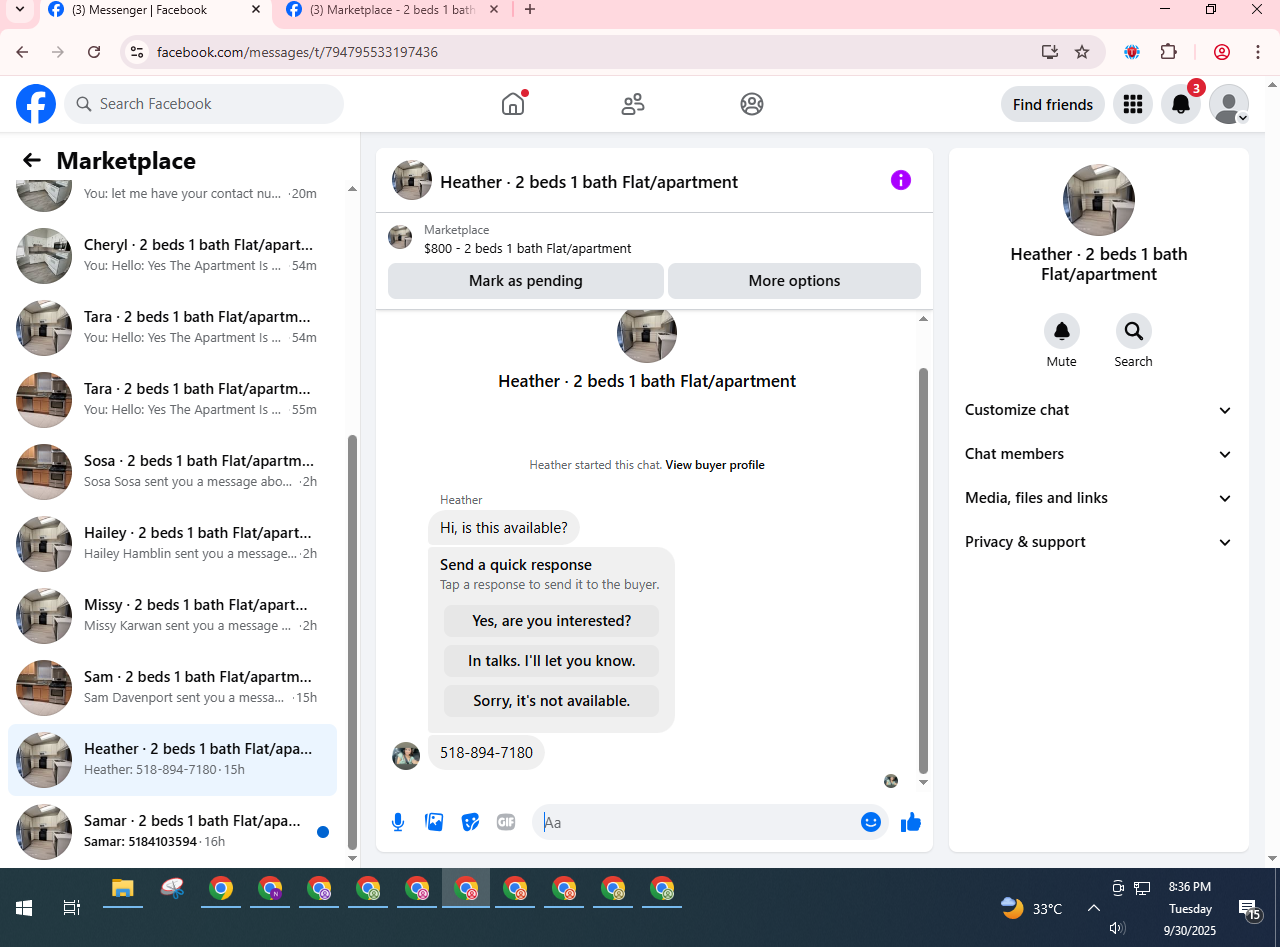Reload the page in Chrome
The image size is (1280, 947).
94,52
